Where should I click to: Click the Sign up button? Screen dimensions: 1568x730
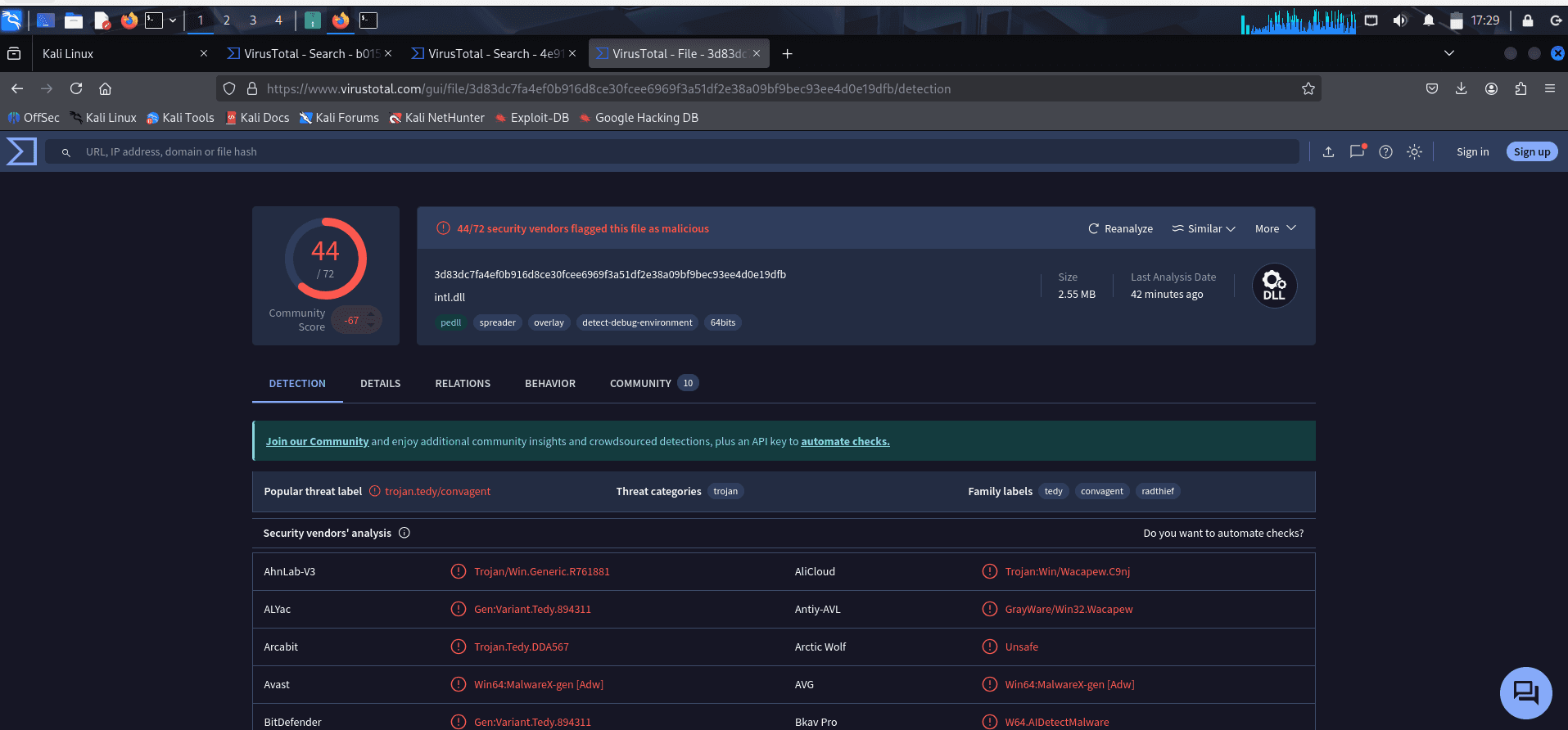(1532, 151)
